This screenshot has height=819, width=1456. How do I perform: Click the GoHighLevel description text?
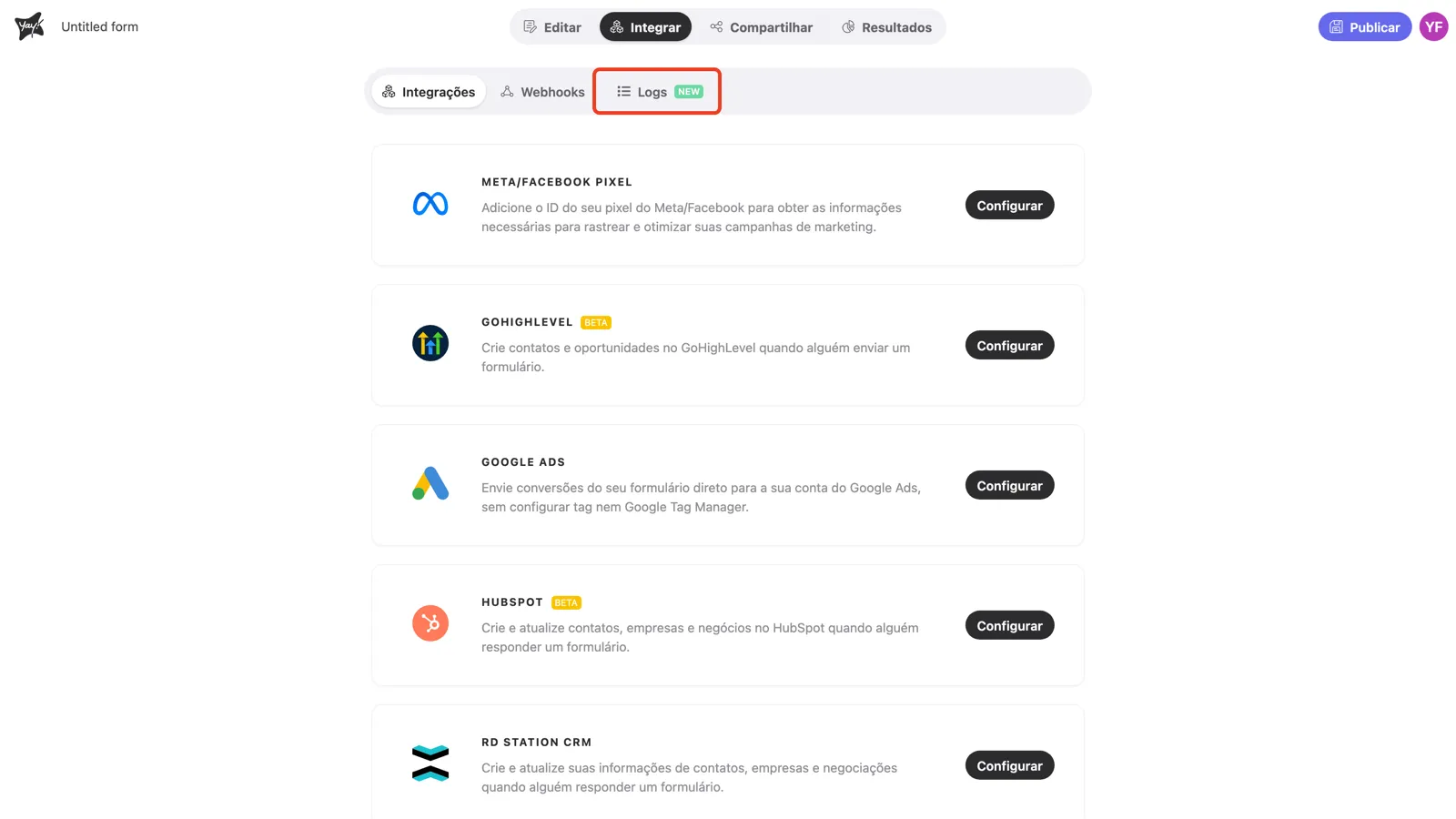tap(696, 358)
